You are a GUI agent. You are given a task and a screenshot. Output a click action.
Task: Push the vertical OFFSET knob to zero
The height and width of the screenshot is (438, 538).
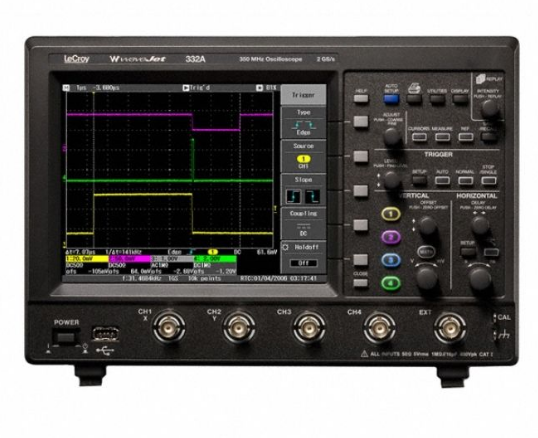pyautogui.click(x=428, y=226)
